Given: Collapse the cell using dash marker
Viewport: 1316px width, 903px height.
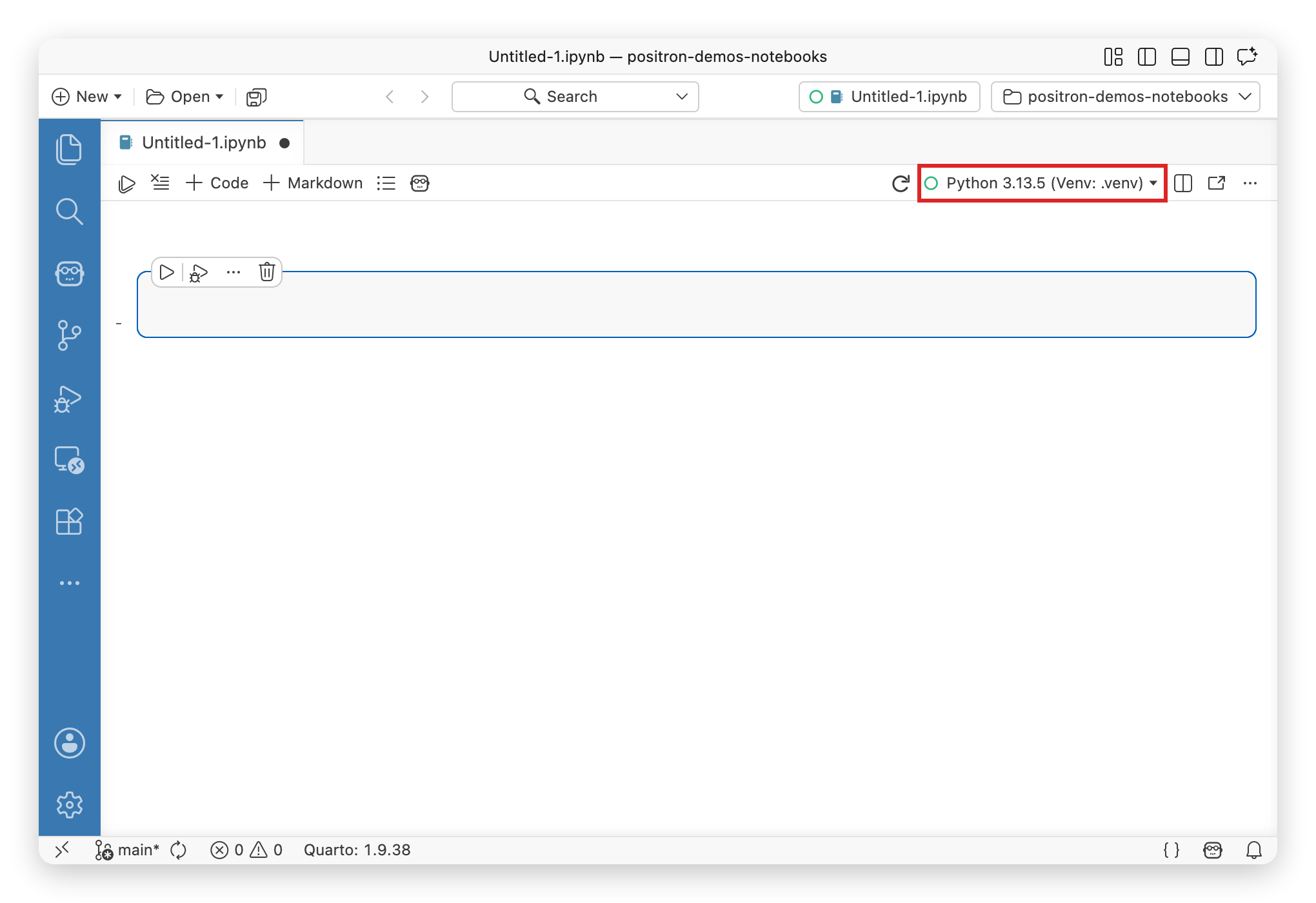Looking at the screenshot, I should [119, 323].
